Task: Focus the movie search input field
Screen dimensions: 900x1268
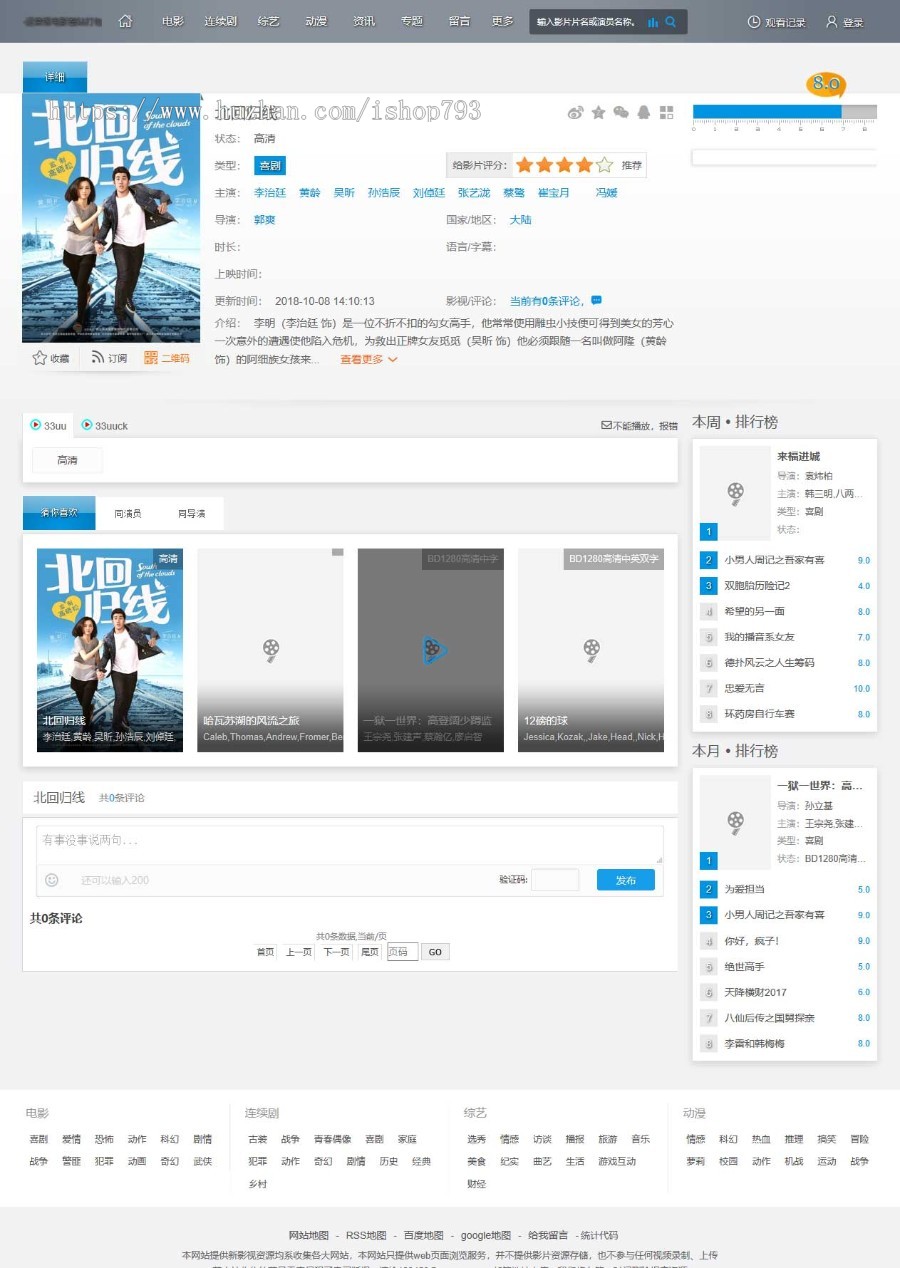Action: point(588,21)
